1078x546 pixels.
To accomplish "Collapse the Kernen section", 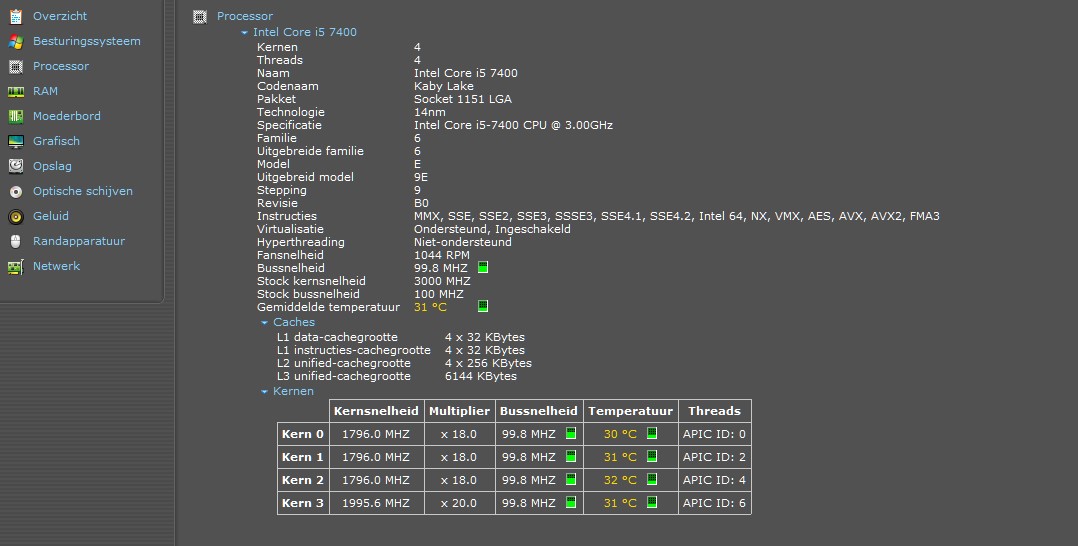I will [264, 392].
